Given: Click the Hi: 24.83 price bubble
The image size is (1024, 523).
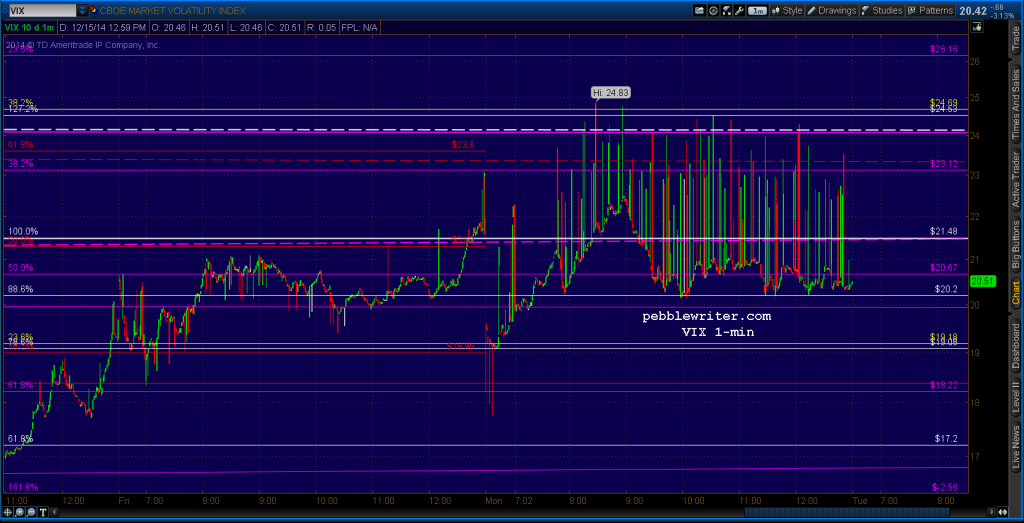Looking at the screenshot, I should (610, 92).
